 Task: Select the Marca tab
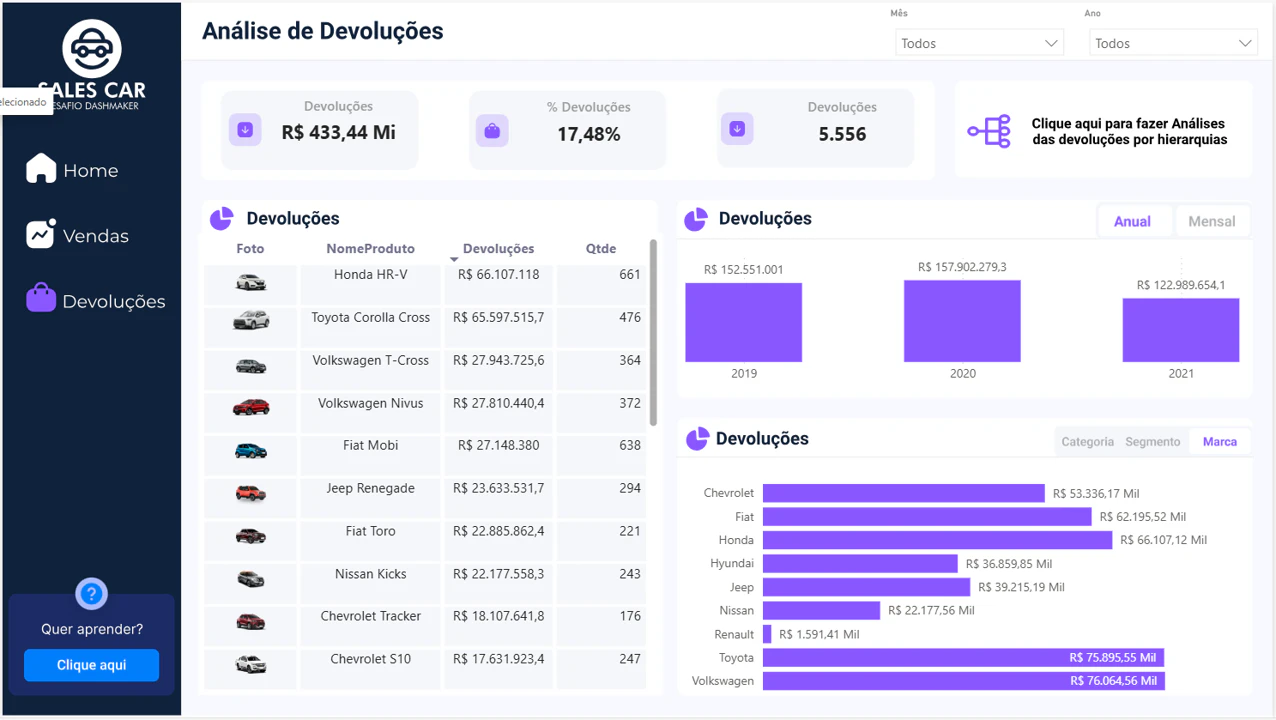pyautogui.click(x=1220, y=441)
